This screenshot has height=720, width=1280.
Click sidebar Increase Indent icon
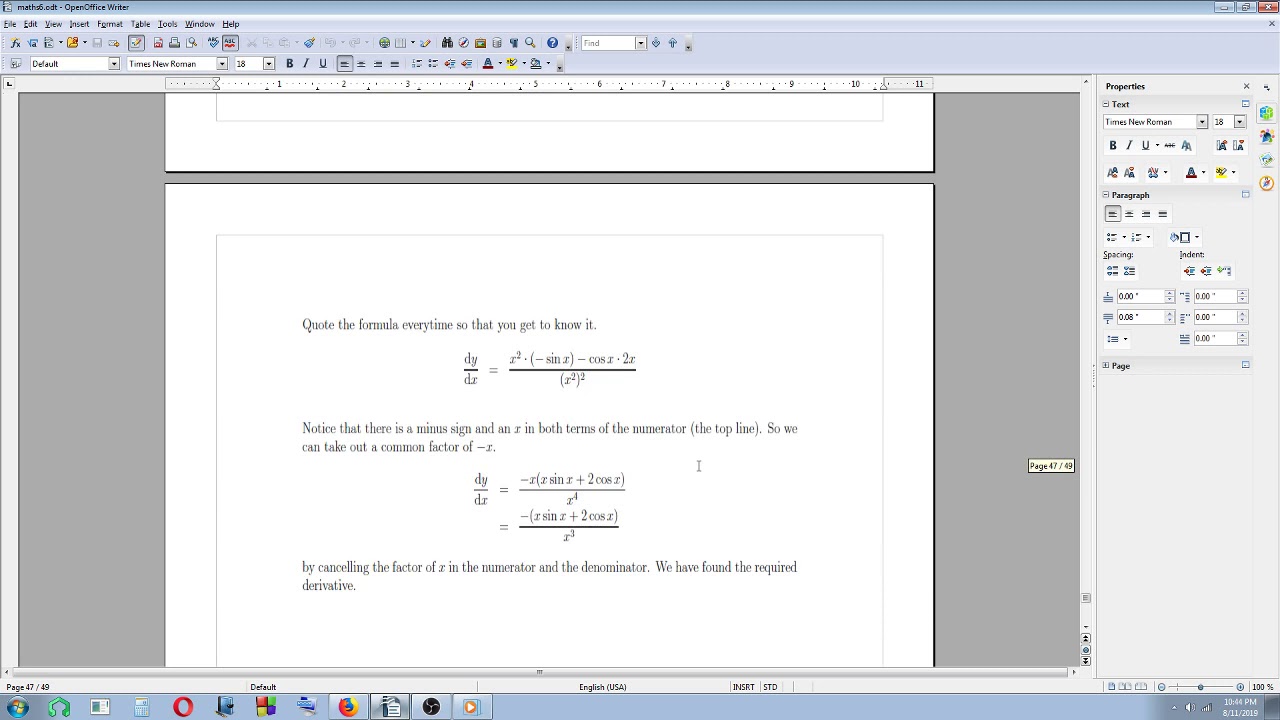[1189, 271]
